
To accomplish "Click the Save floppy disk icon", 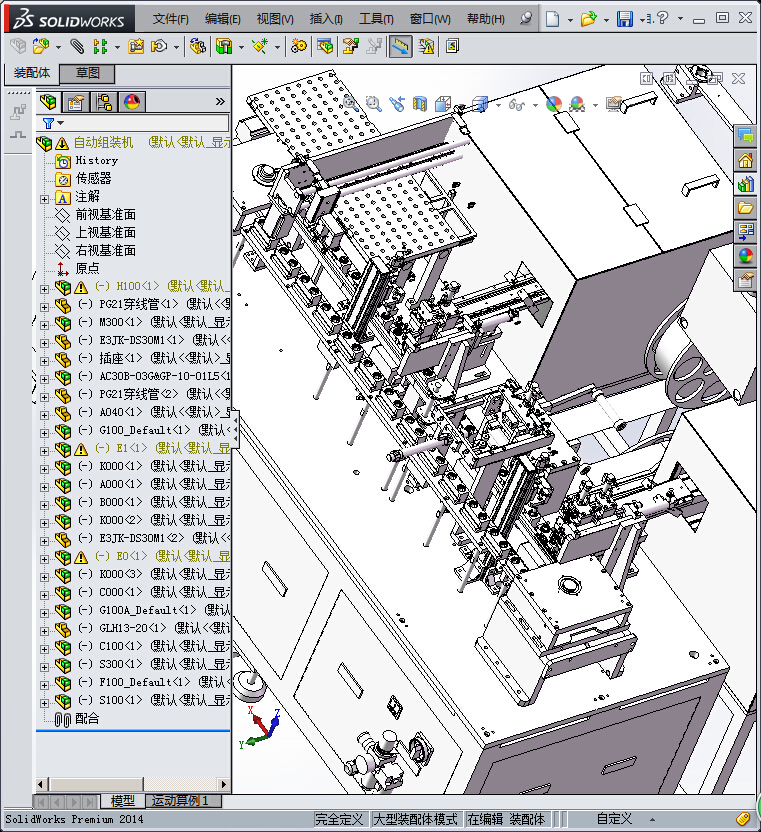I will [x=625, y=19].
